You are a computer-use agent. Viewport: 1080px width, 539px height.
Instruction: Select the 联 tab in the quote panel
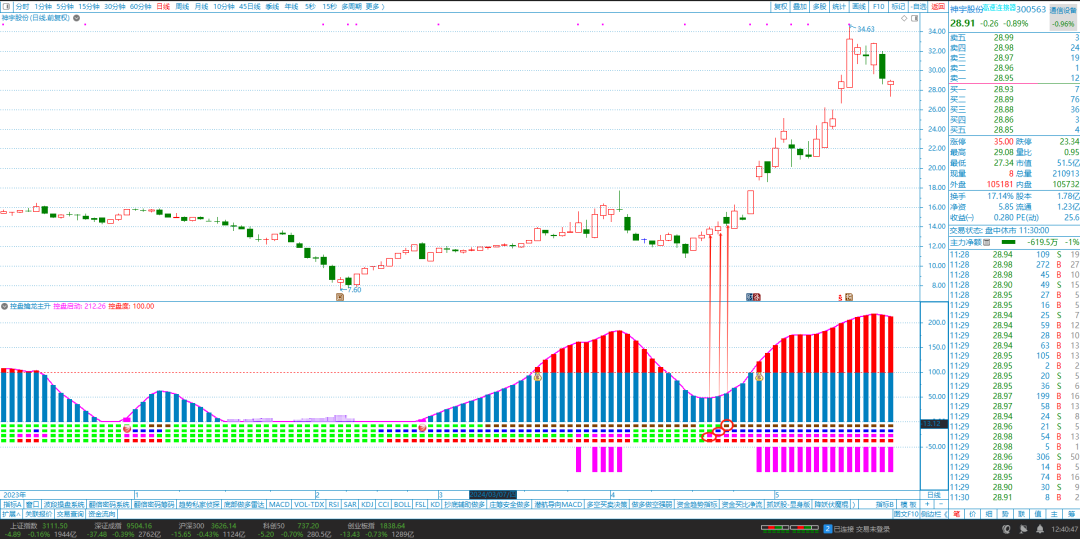coord(1023,514)
